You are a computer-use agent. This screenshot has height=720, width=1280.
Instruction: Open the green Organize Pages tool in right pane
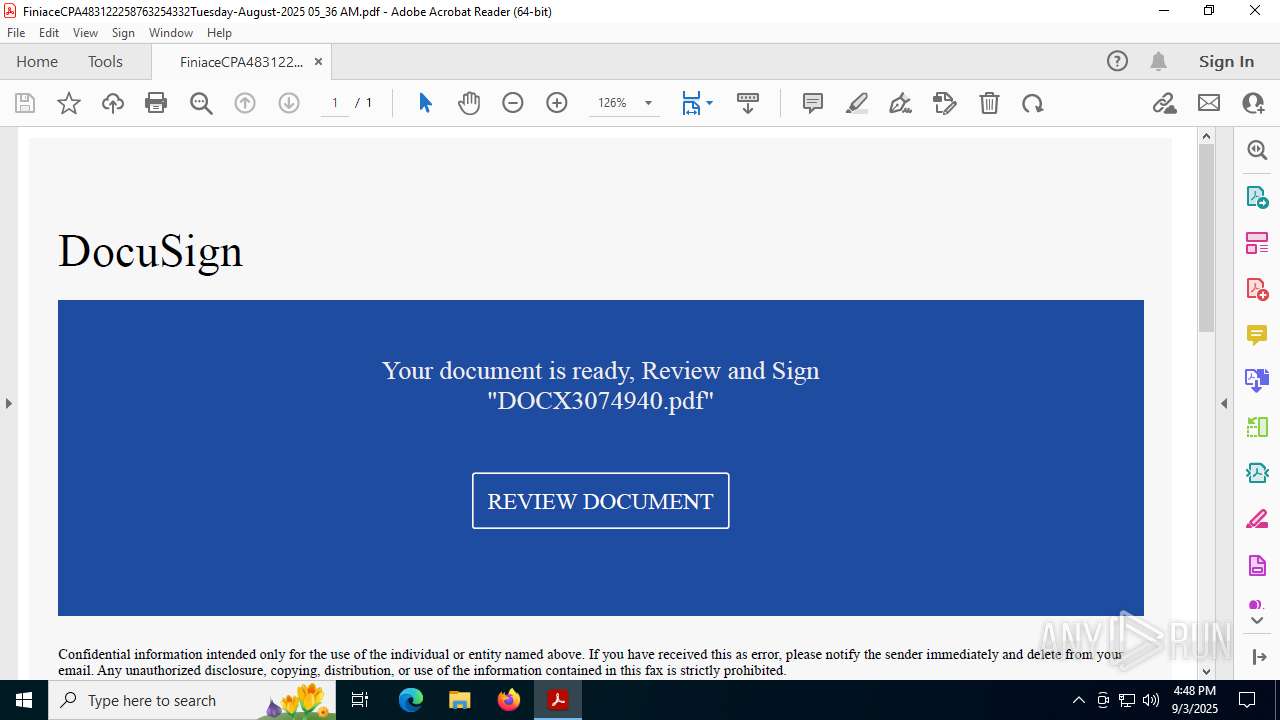click(x=1257, y=426)
